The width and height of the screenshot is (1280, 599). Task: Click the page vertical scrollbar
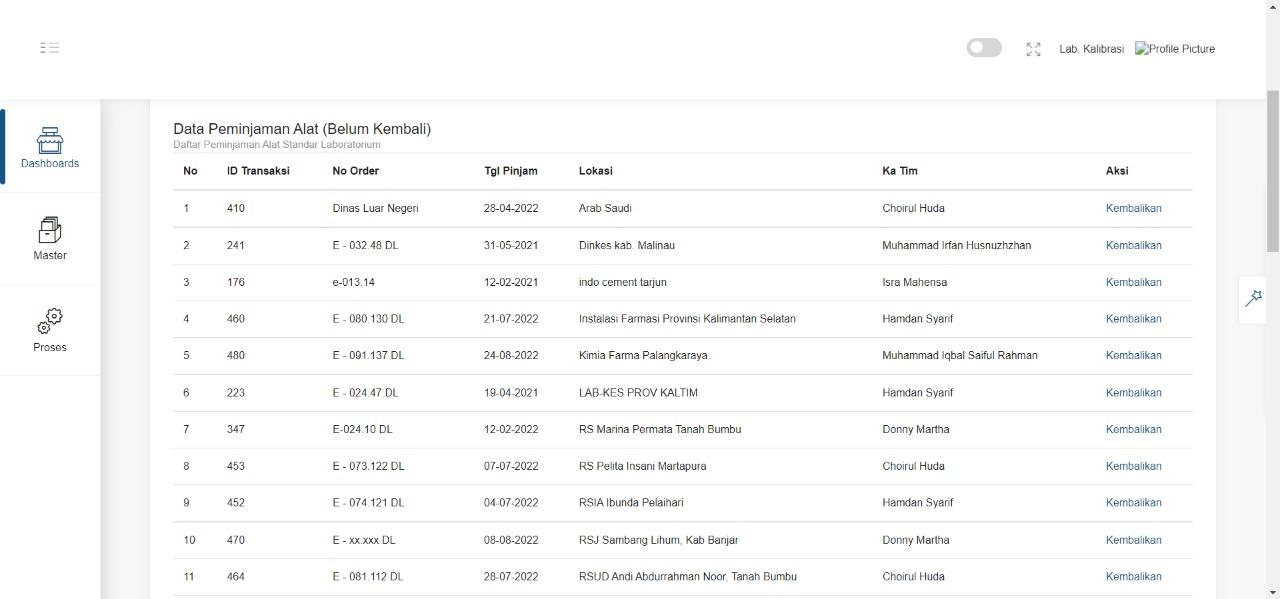[x=1272, y=170]
